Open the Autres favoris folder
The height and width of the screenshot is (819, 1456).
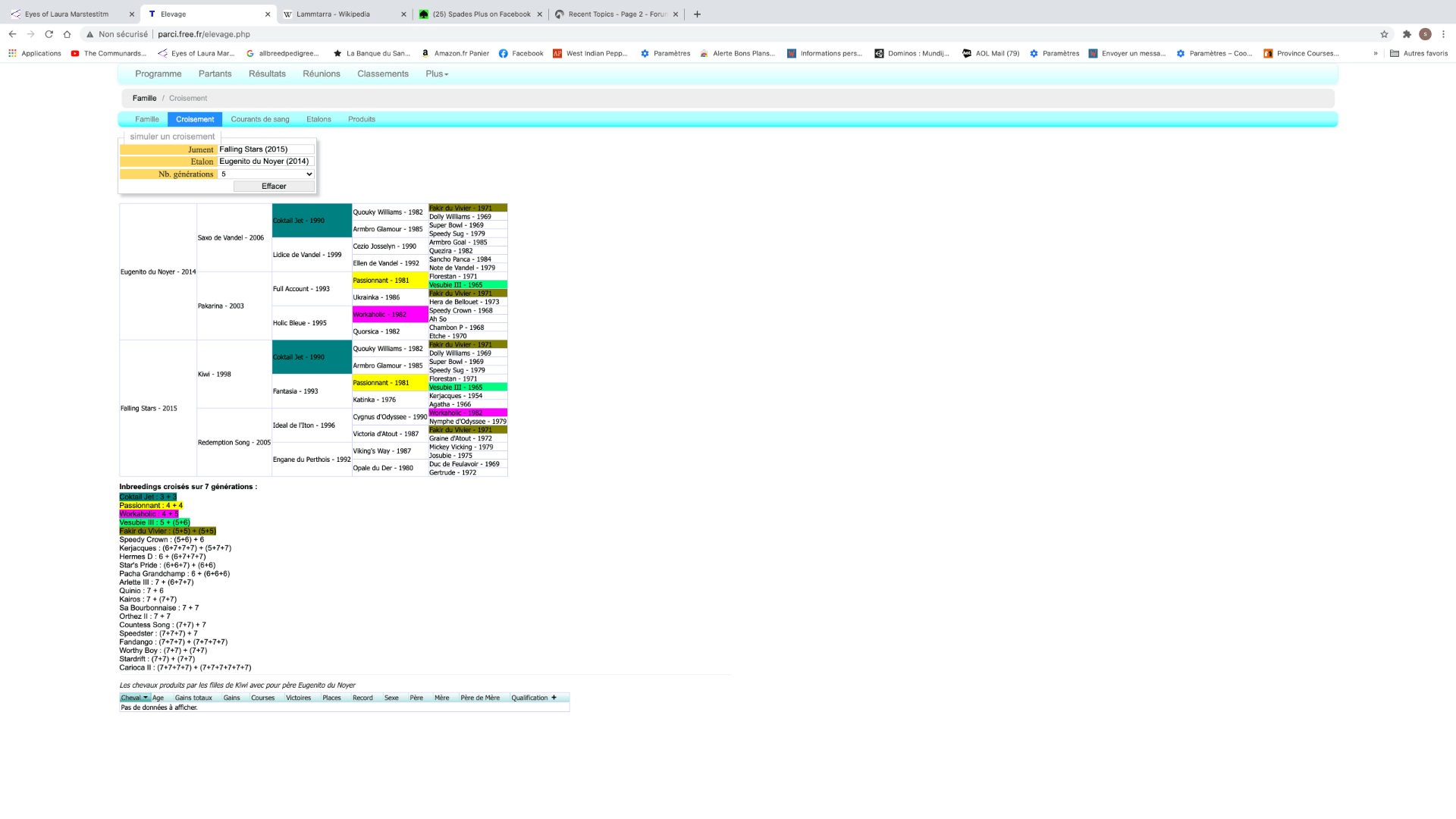click(1419, 53)
